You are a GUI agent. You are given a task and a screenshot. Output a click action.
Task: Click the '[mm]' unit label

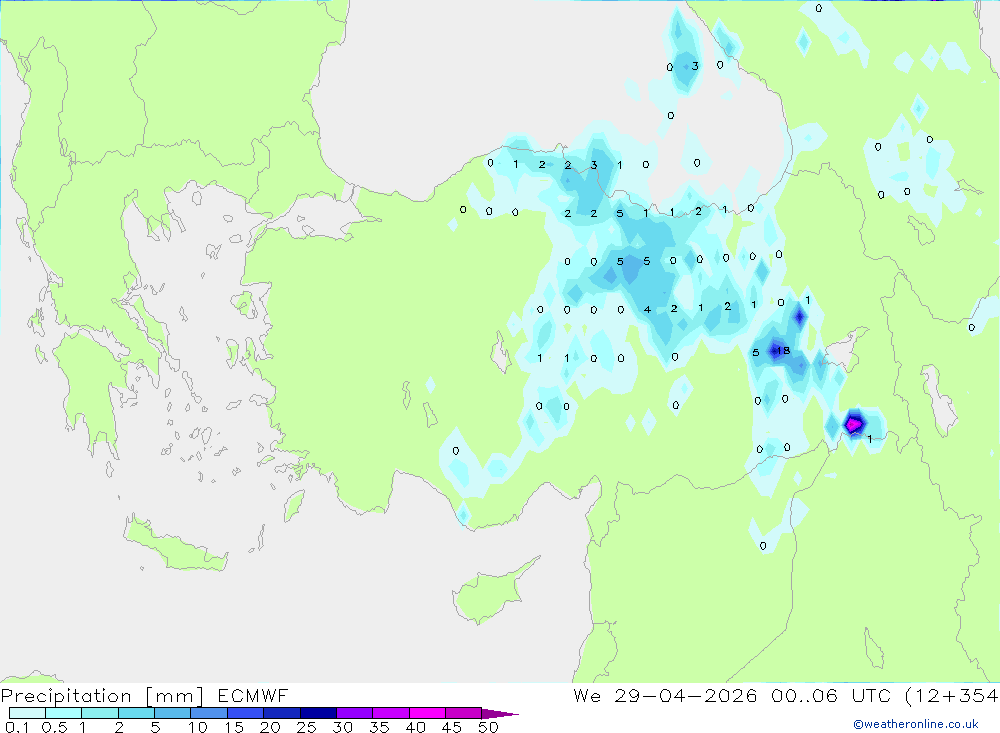pos(175,696)
